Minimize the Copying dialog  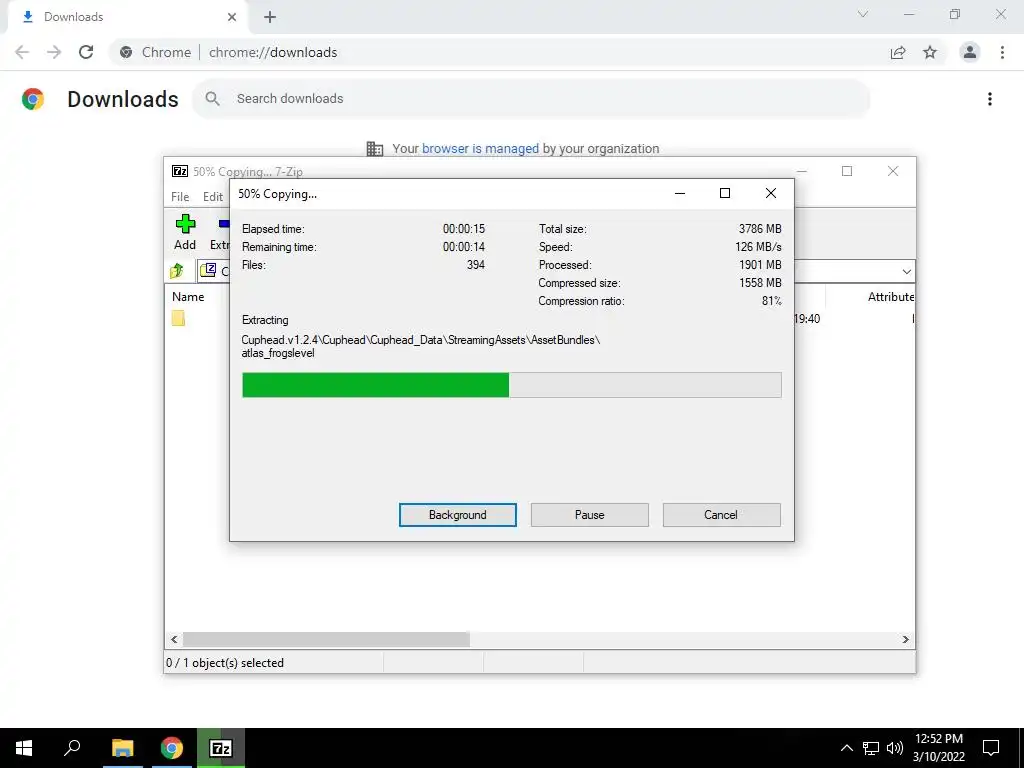[x=680, y=193]
